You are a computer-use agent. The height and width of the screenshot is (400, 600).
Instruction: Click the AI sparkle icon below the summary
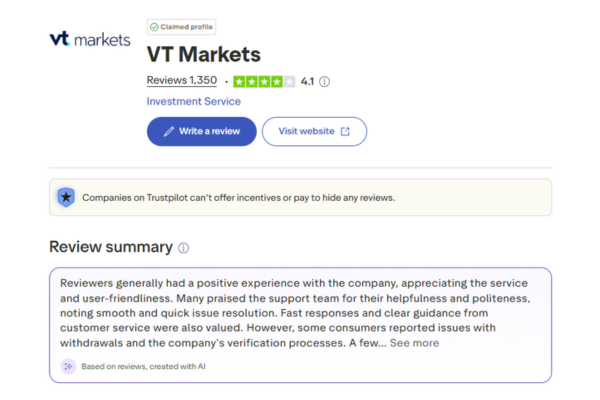68,366
